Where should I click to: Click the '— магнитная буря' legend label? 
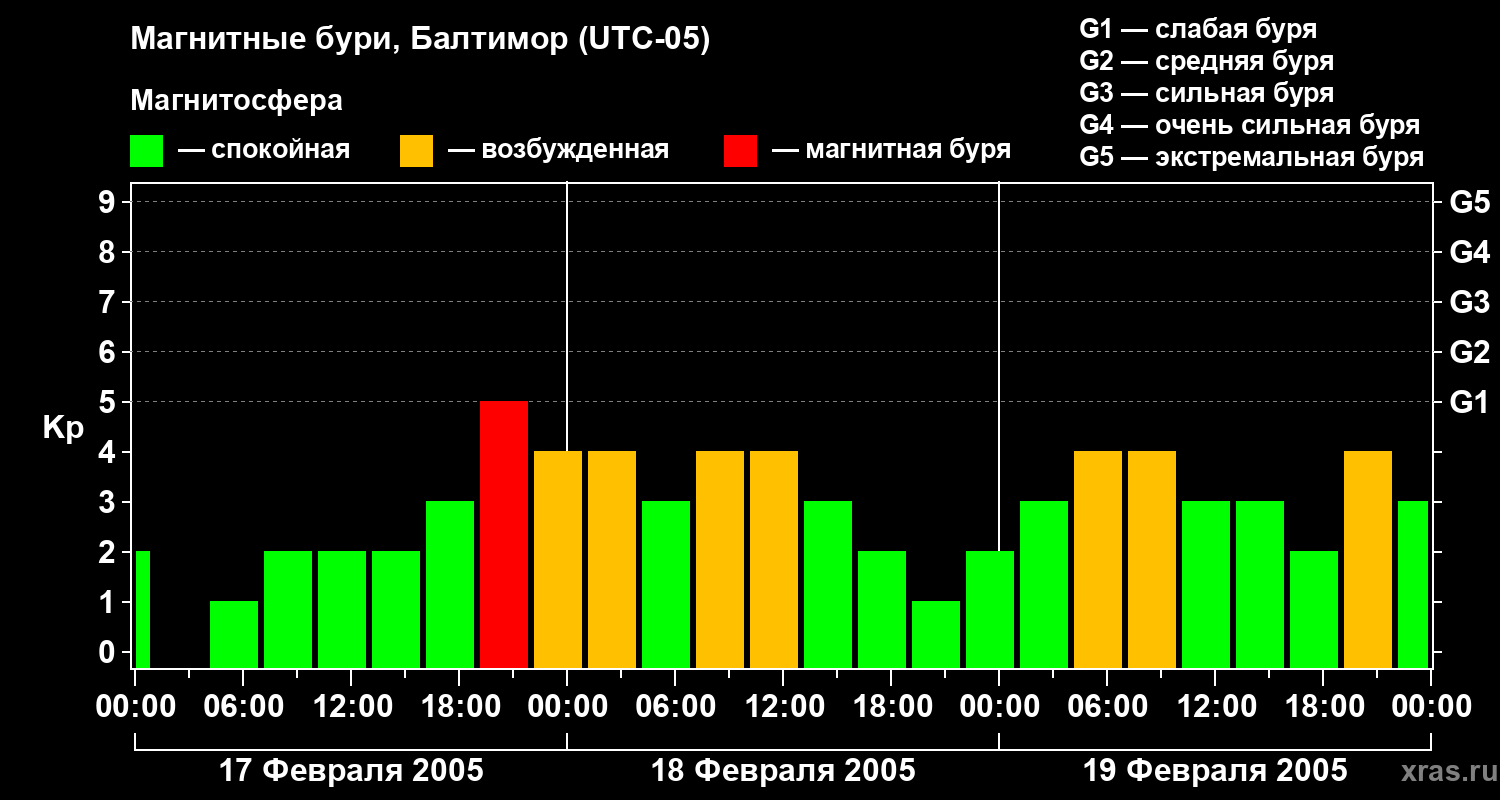[x=891, y=150]
